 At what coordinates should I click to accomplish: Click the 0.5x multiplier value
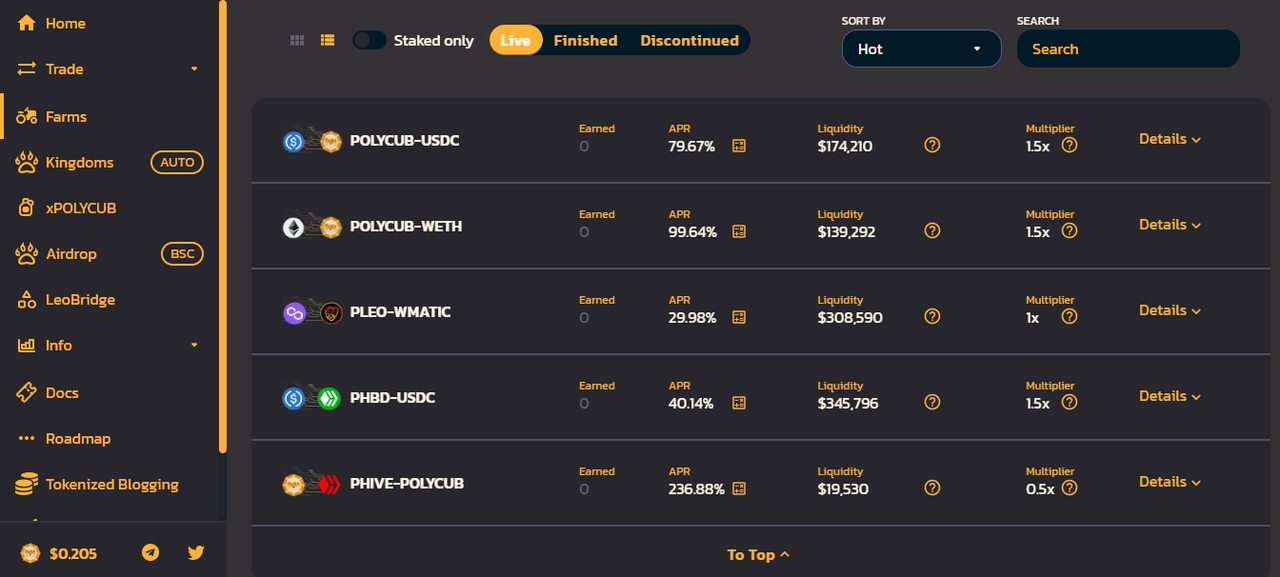click(1040, 489)
